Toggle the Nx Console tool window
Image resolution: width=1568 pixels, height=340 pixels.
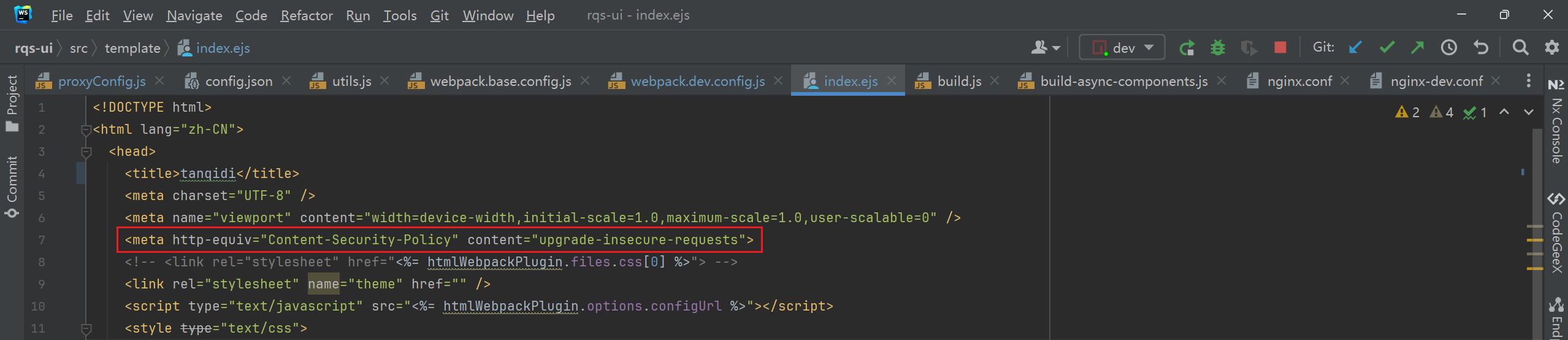1556,122
